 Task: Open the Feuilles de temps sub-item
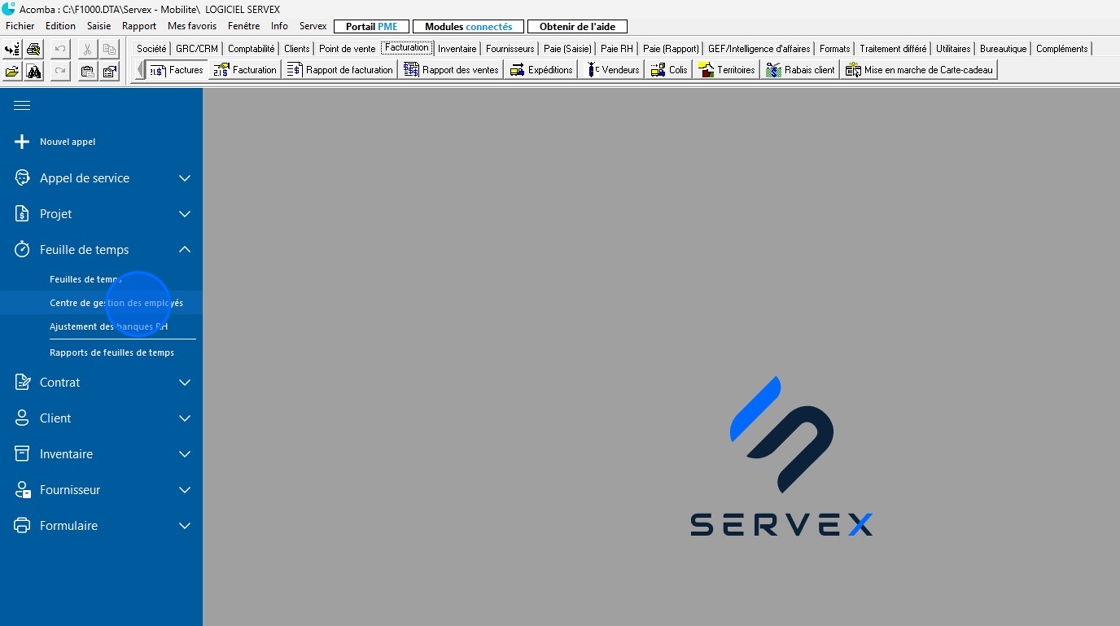pos(86,279)
